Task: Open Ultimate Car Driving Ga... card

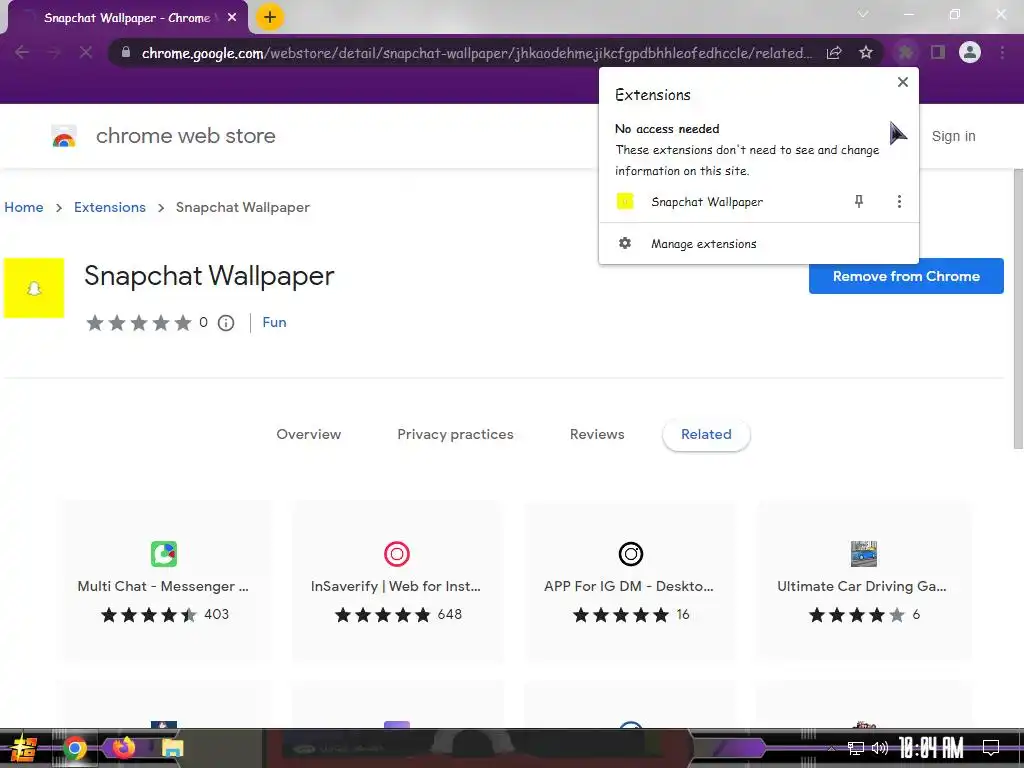Action: click(863, 581)
